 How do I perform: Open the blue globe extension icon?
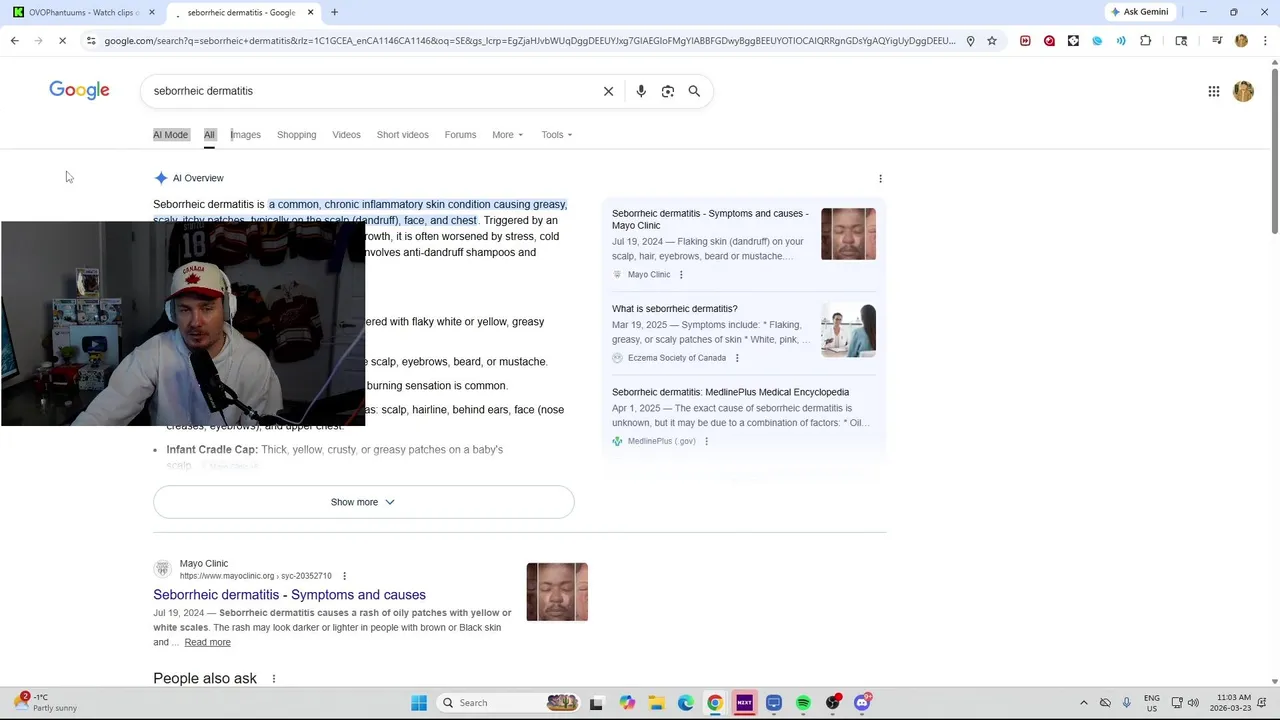[1097, 41]
